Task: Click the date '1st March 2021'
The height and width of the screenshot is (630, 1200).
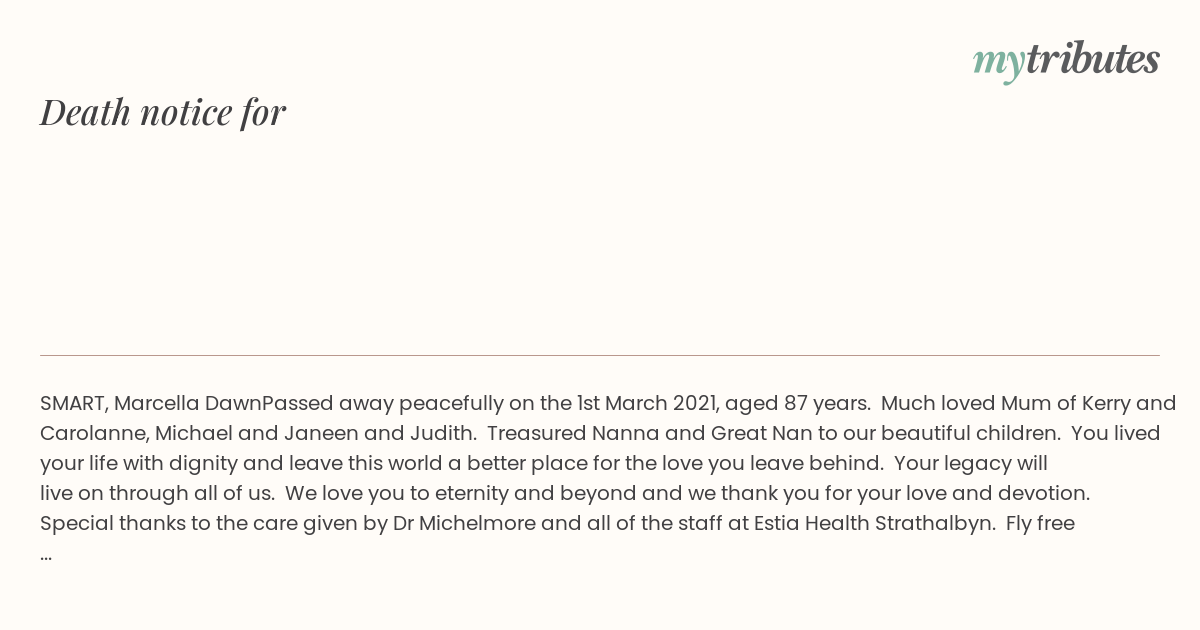Action: (x=647, y=404)
